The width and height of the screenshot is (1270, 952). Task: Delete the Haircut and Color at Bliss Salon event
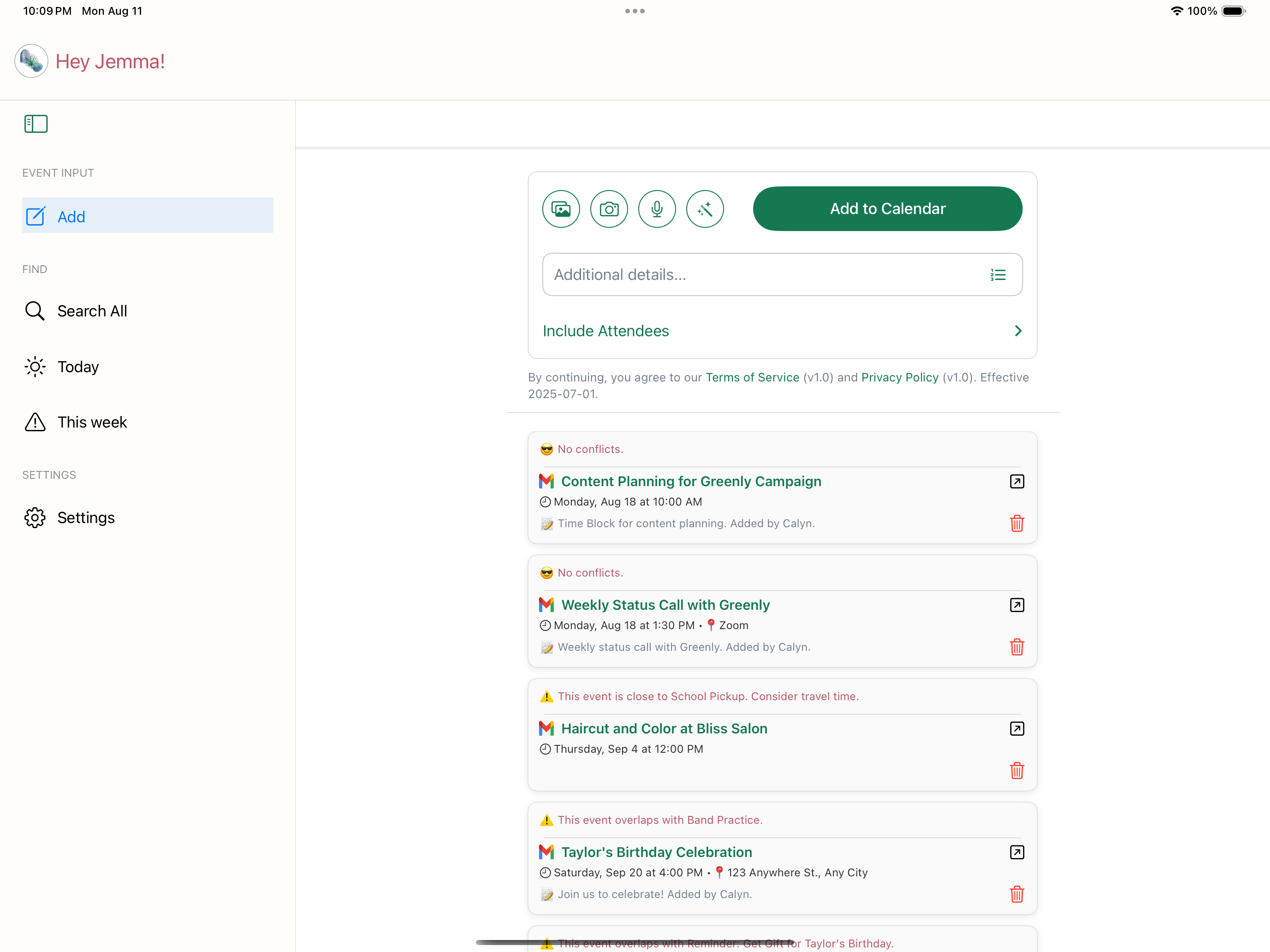click(1017, 771)
